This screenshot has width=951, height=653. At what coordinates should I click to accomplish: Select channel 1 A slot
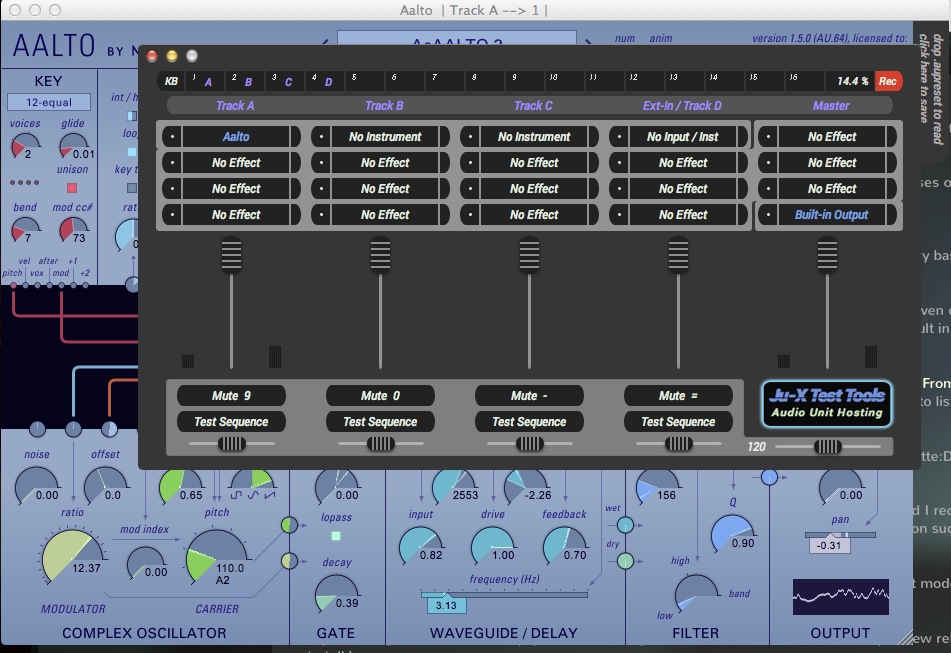point(204,81)
